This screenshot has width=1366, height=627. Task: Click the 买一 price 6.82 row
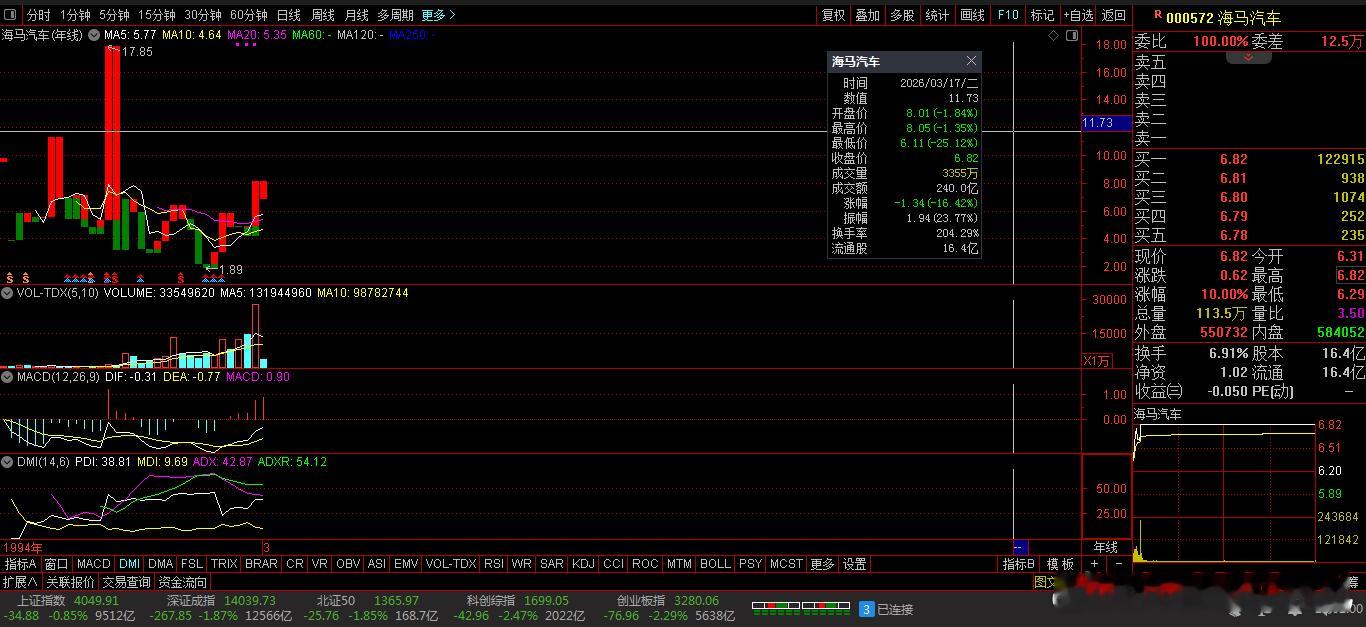pos(1249,159)
